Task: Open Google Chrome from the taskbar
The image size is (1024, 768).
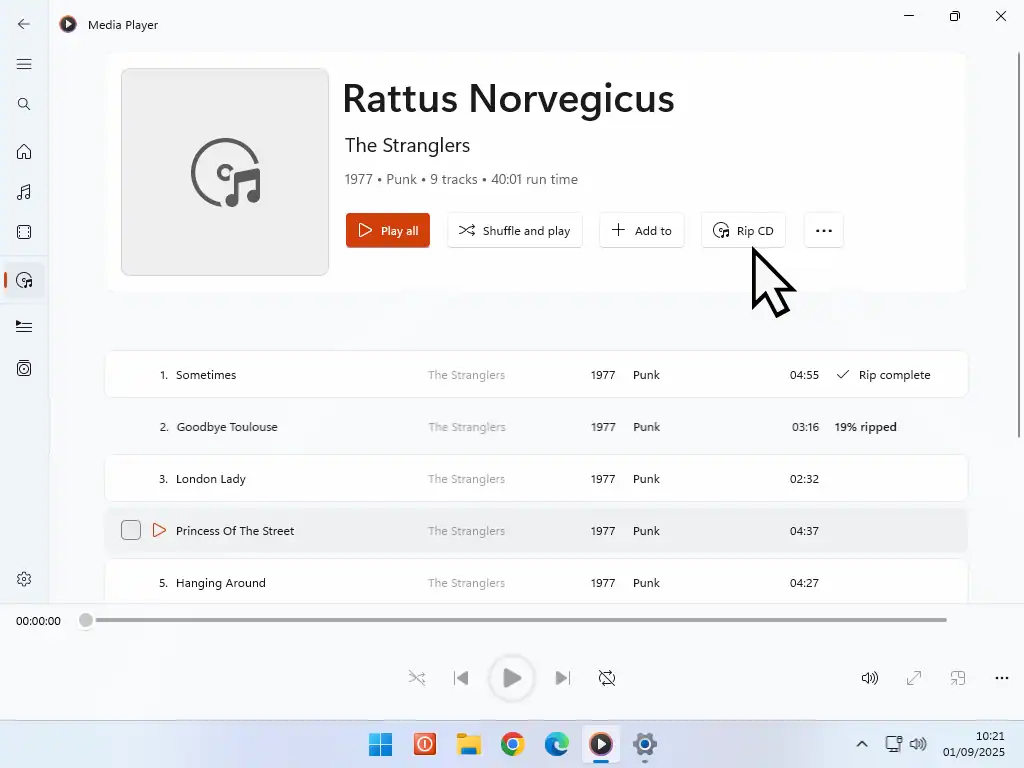Action: click(x=513, y=744)
